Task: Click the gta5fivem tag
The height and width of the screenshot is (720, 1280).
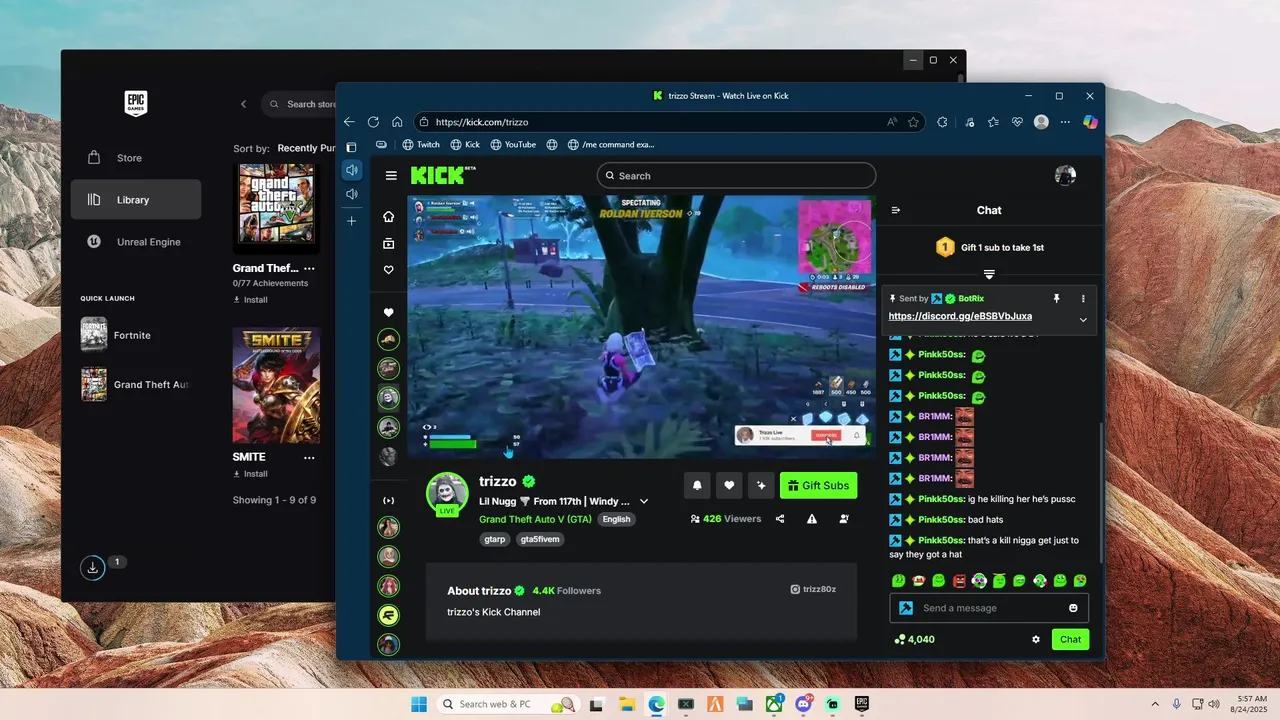Action: tap(540, 539)
